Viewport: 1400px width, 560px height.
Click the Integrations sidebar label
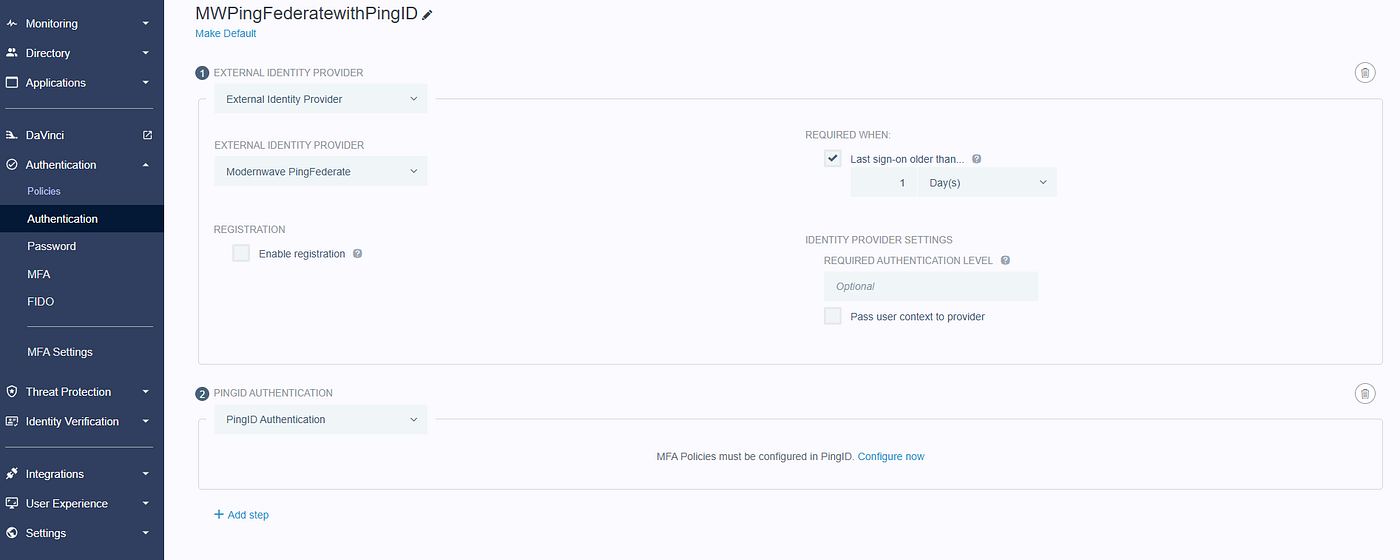55,474
